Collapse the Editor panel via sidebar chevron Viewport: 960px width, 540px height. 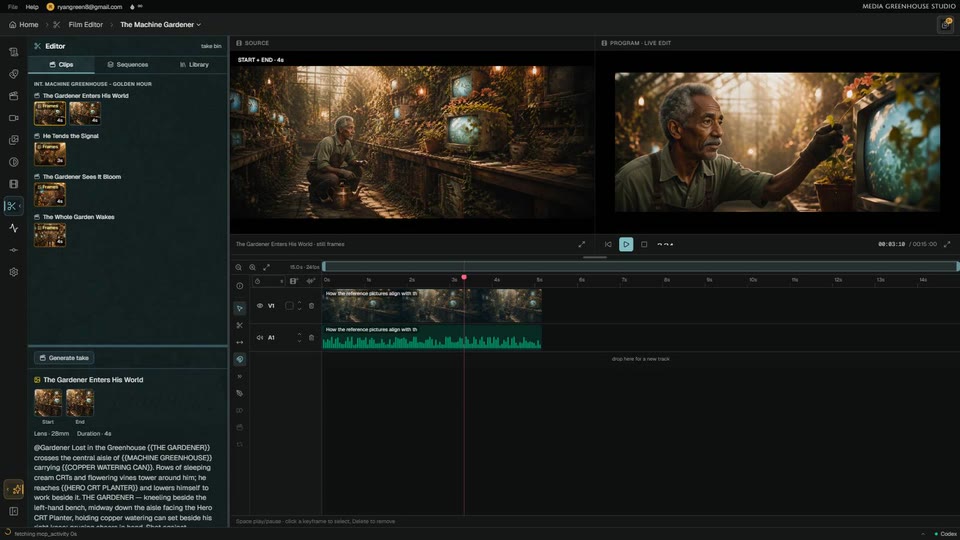click(x=20, y=206)
